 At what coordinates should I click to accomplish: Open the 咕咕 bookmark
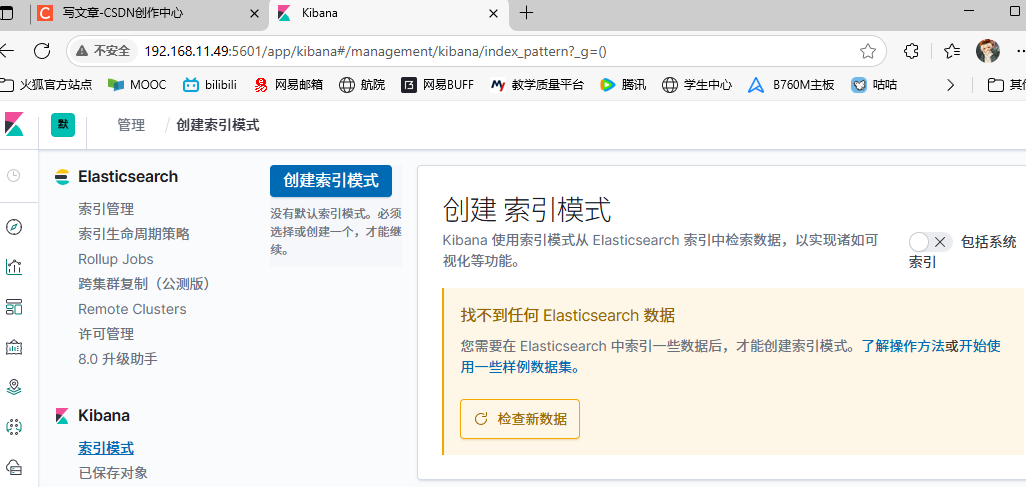coord(874,84)
